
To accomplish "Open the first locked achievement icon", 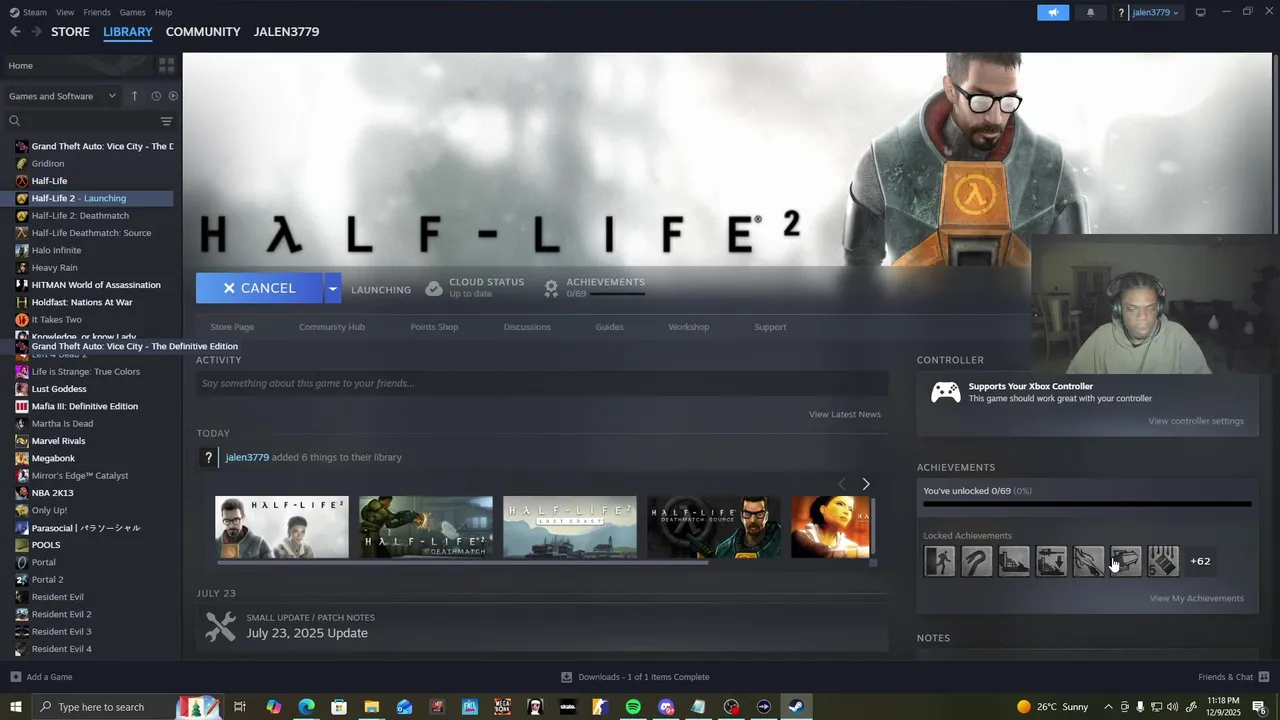I will (940, 561).
